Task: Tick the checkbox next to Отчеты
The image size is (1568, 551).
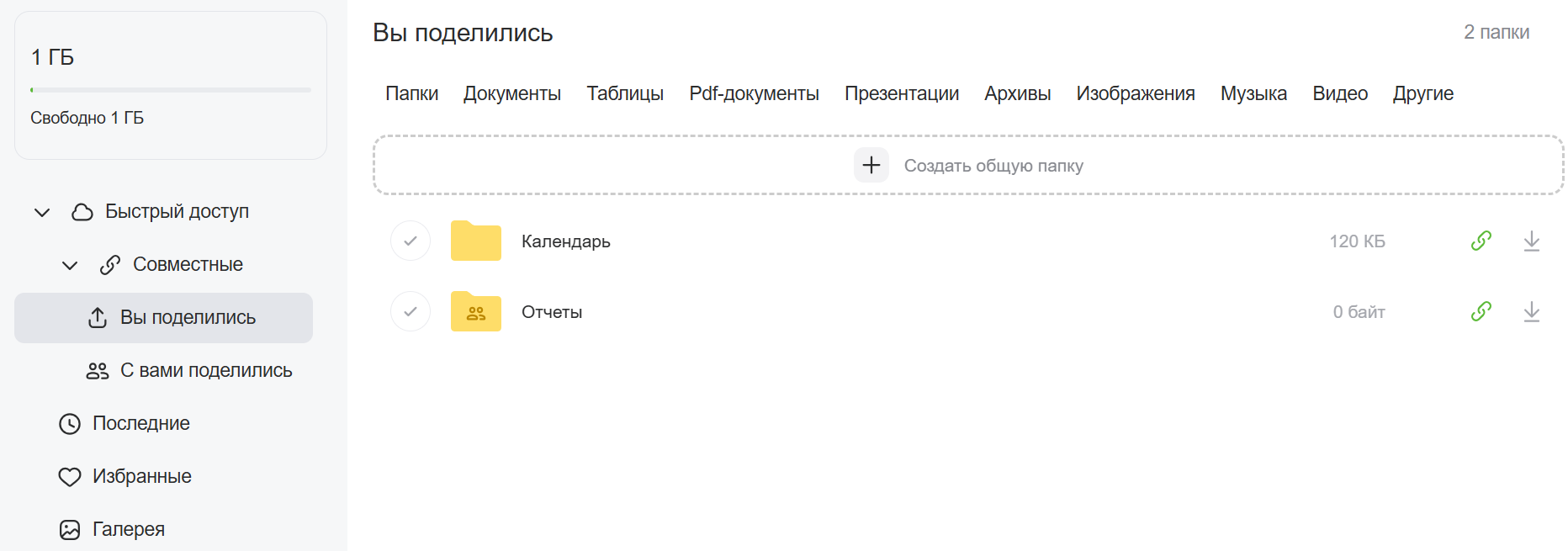Action: [x=411, y=312]
